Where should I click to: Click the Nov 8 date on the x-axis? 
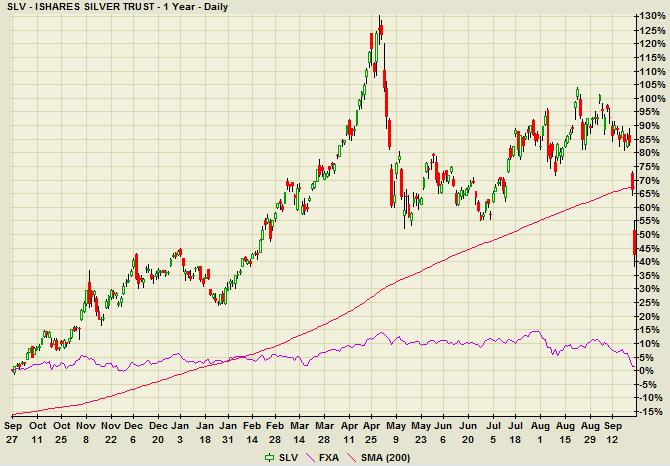(x=88, y=432)
